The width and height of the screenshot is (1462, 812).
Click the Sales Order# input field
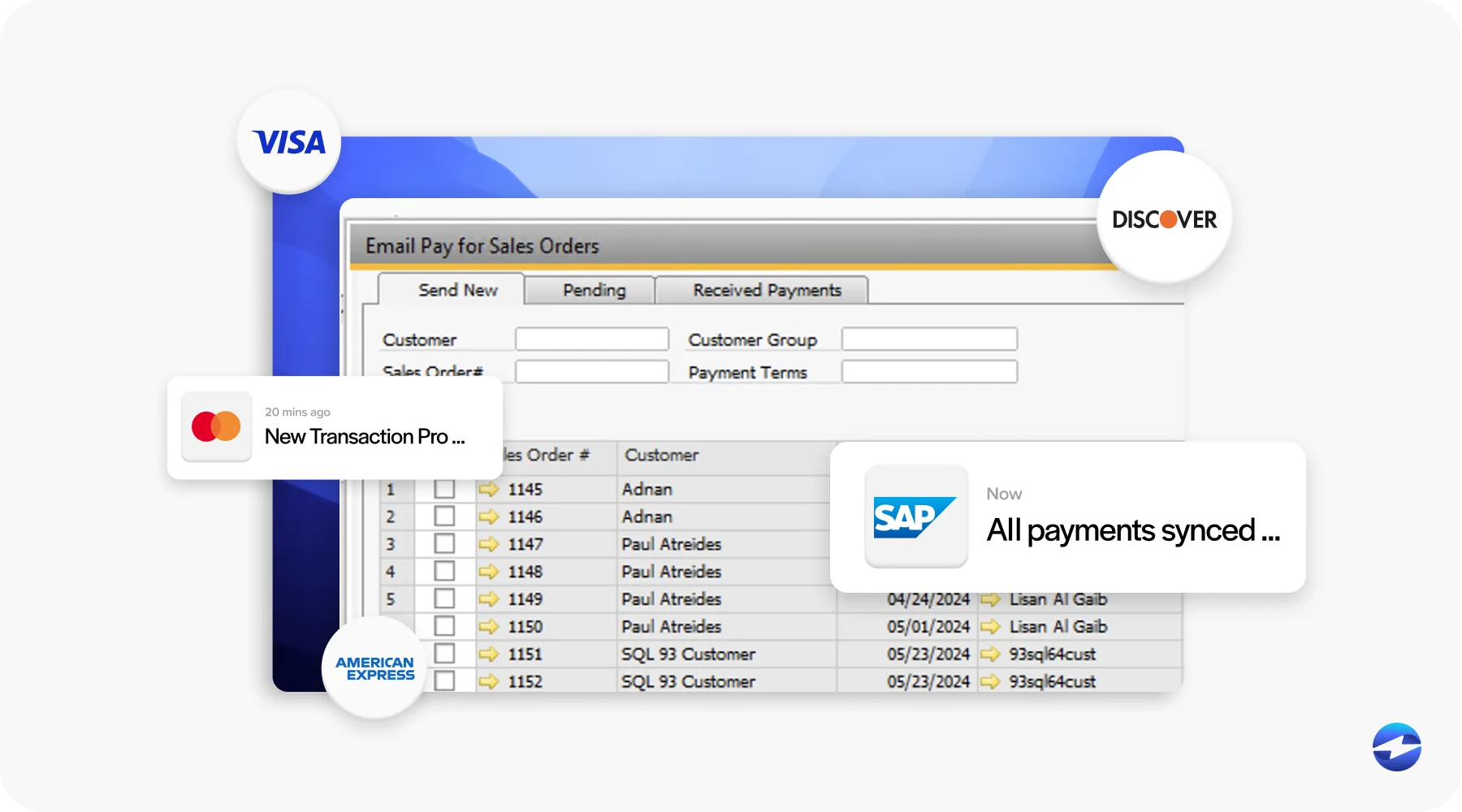(x=592, y=371)
